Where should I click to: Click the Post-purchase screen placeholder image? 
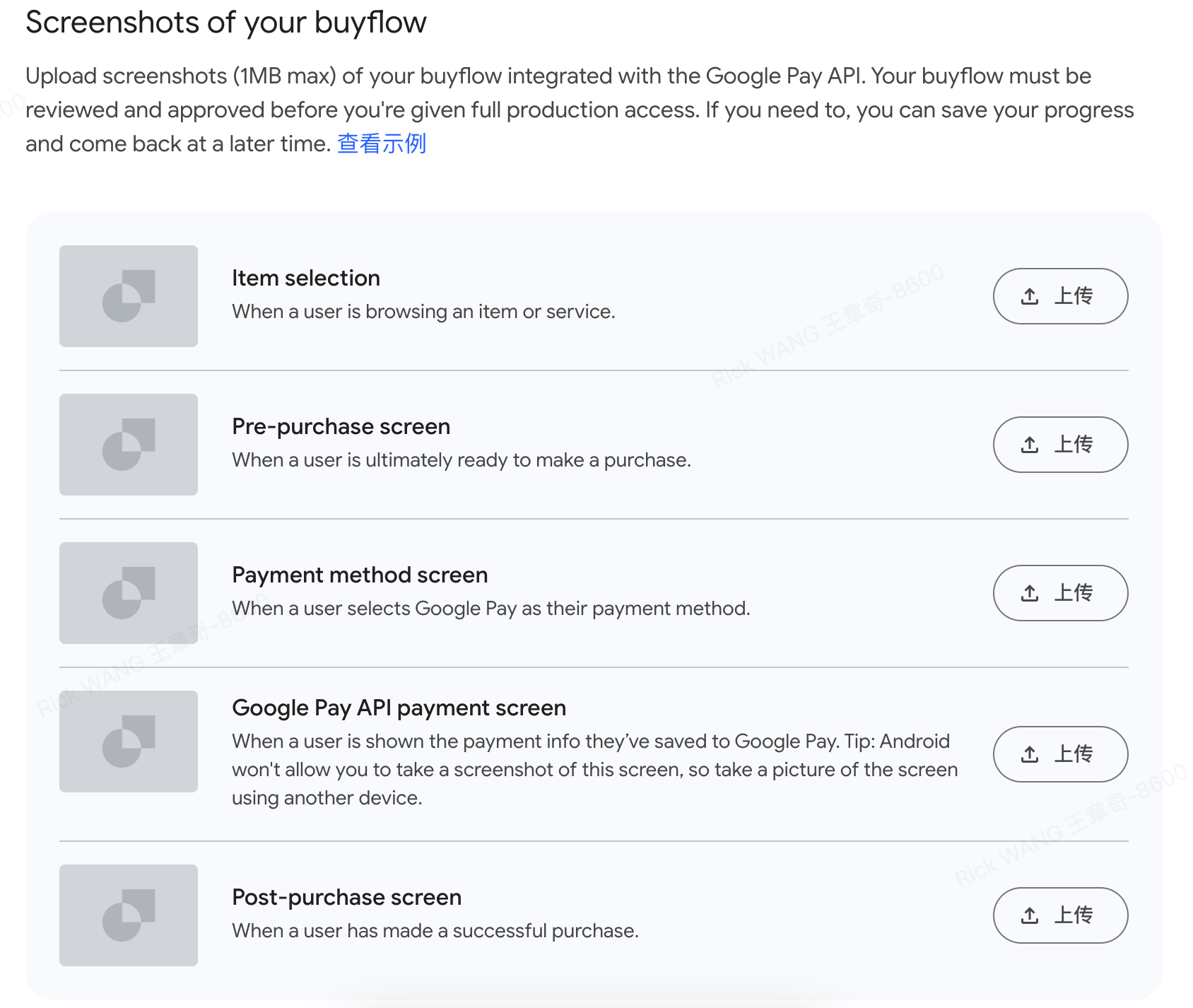coord(129,915)
